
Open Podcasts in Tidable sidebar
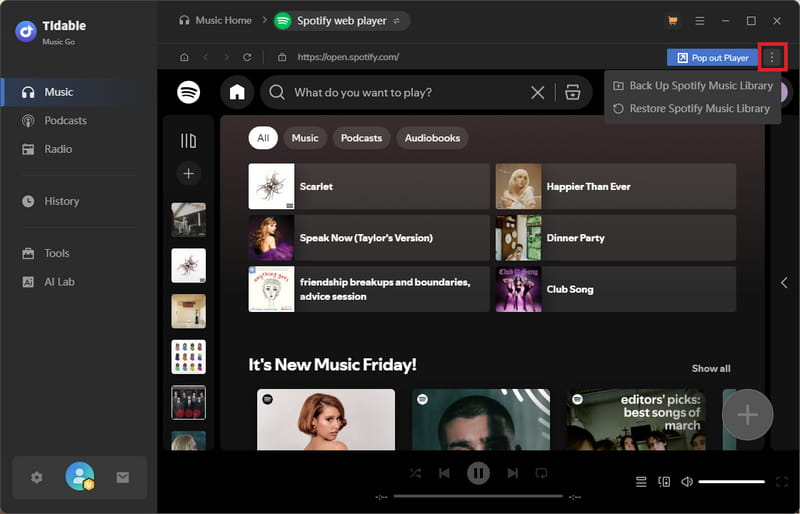point(55,121)
